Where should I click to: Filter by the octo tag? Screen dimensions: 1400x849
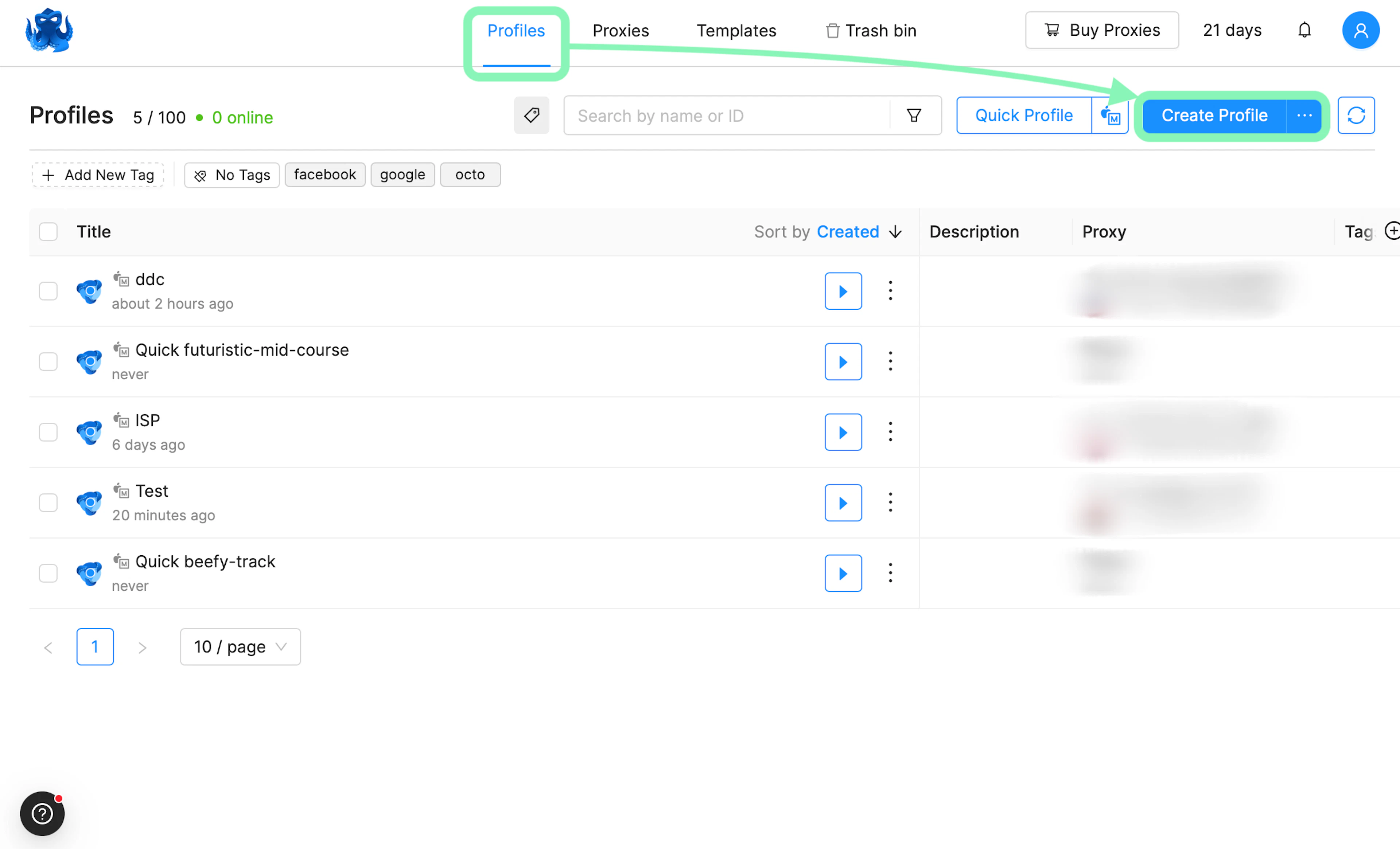470,174
